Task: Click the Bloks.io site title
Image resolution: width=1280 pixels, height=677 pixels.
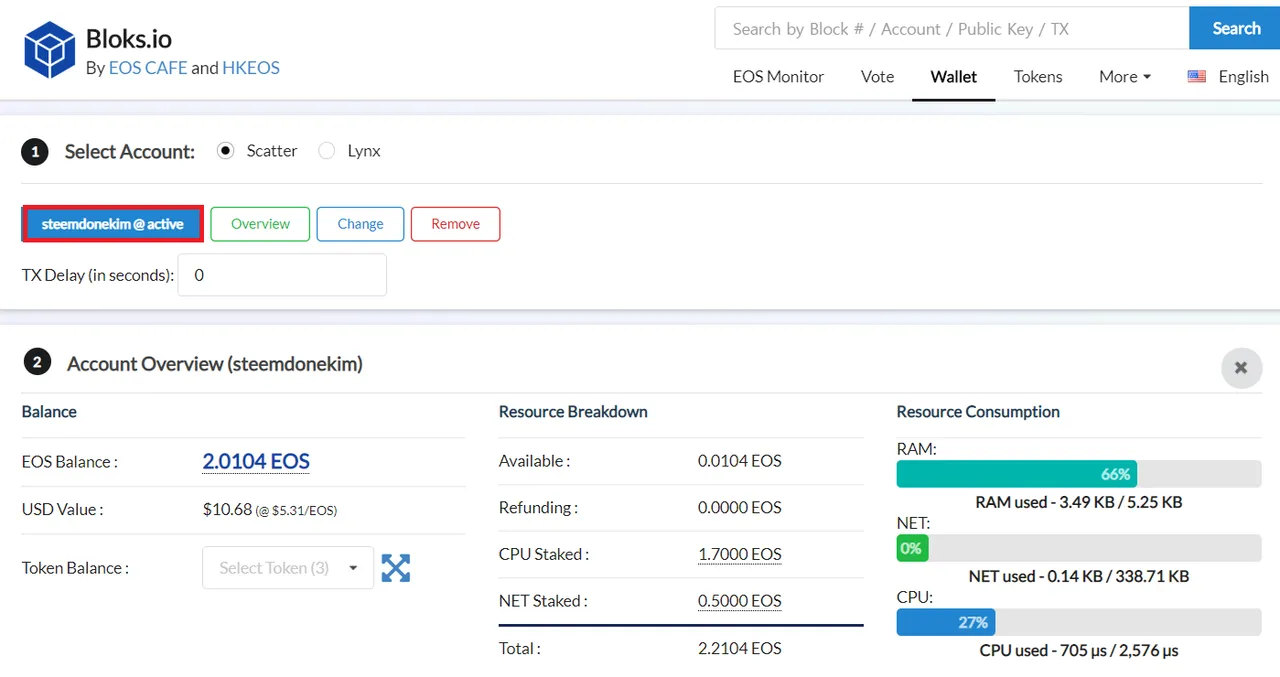Action: coord(129,39)
